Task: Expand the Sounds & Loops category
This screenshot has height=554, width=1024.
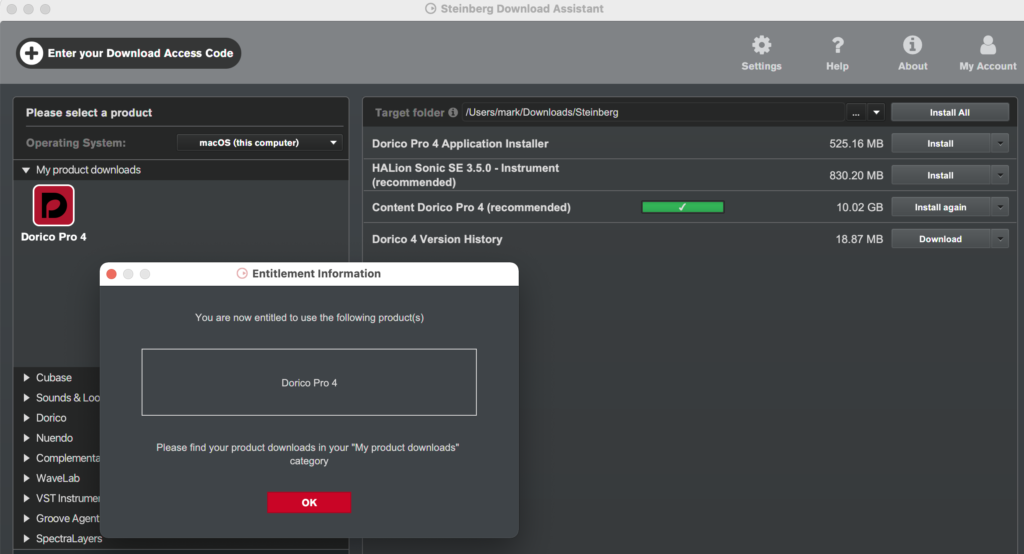Action: point(26,398)
